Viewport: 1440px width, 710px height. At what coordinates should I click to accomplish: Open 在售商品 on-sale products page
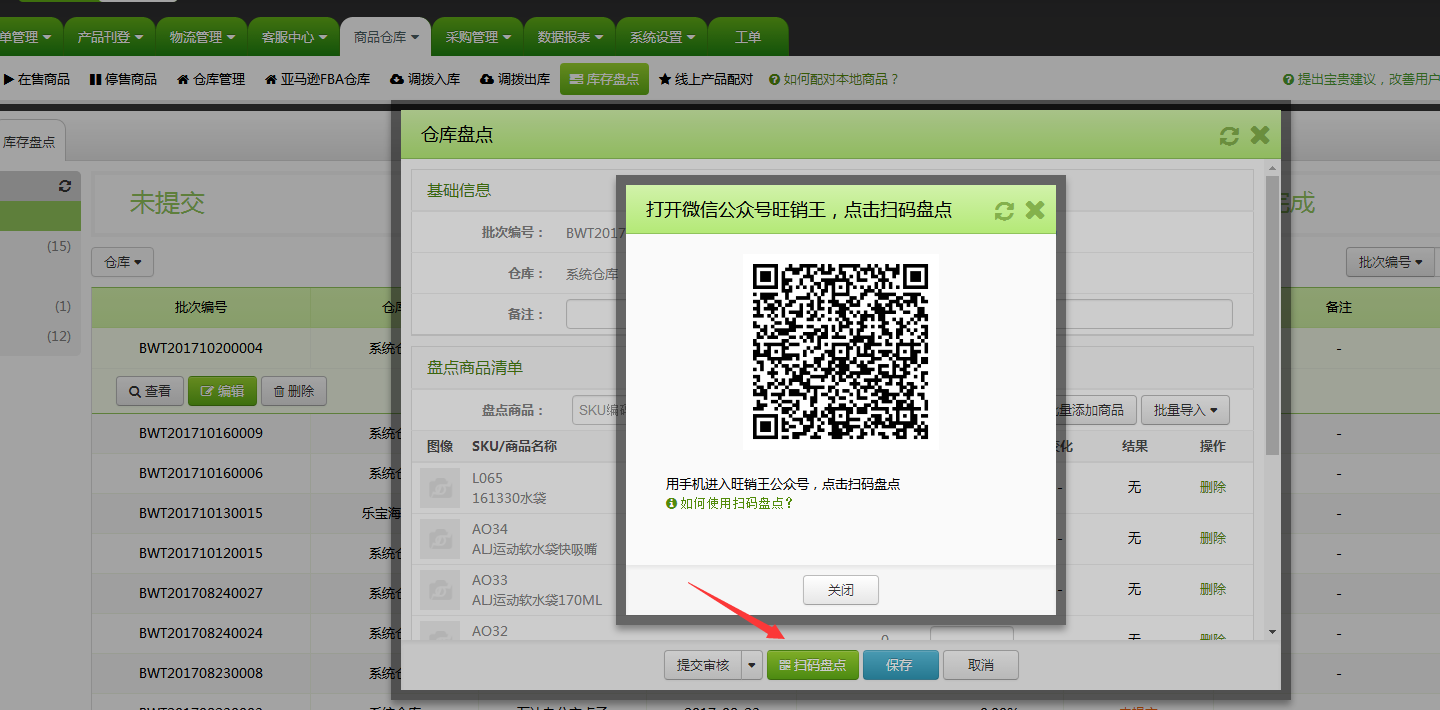tap(37, 79)
